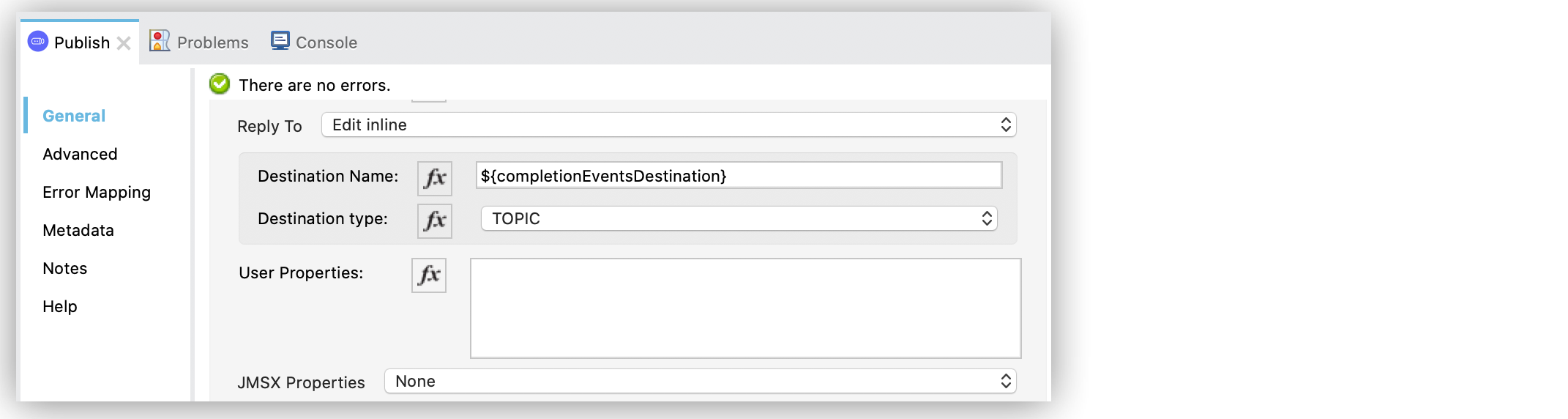Open the Advanced section

(x=80, y=154)
